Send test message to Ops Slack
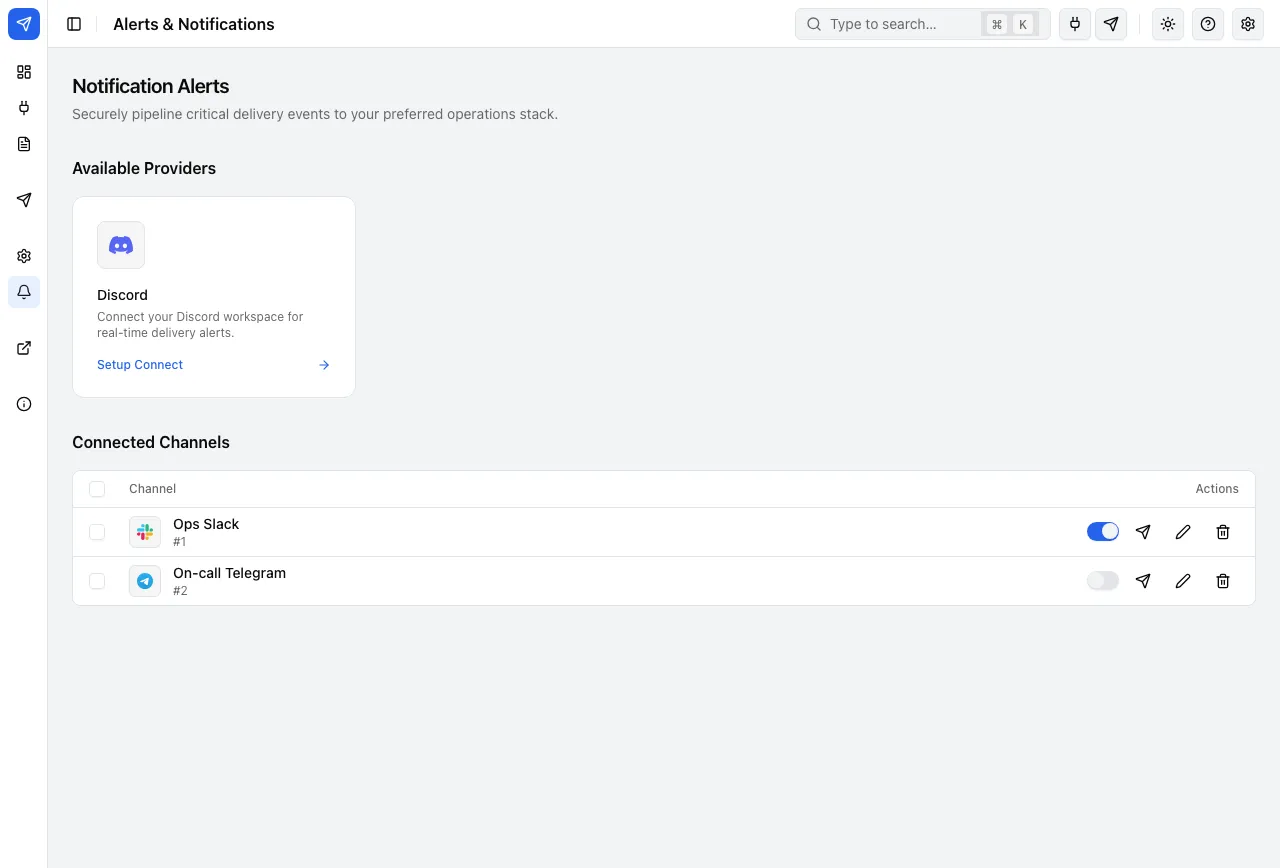The width and height of the screenshot is (1280, 868). (x=1143, y=532)
